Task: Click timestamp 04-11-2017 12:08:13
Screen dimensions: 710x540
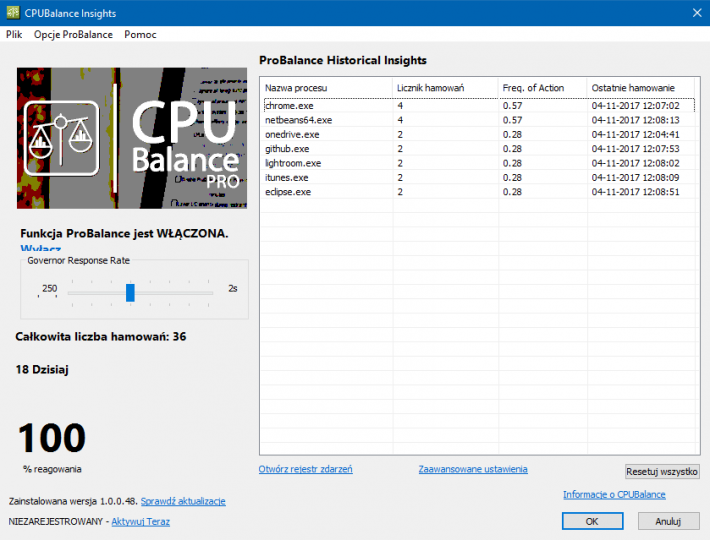Action: tap(635, 120)
